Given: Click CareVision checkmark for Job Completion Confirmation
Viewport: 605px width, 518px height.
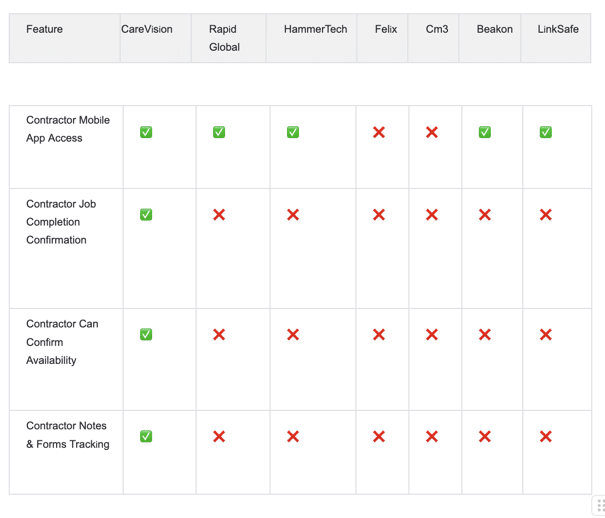Looking at the screenshot, I should (146, 214).
